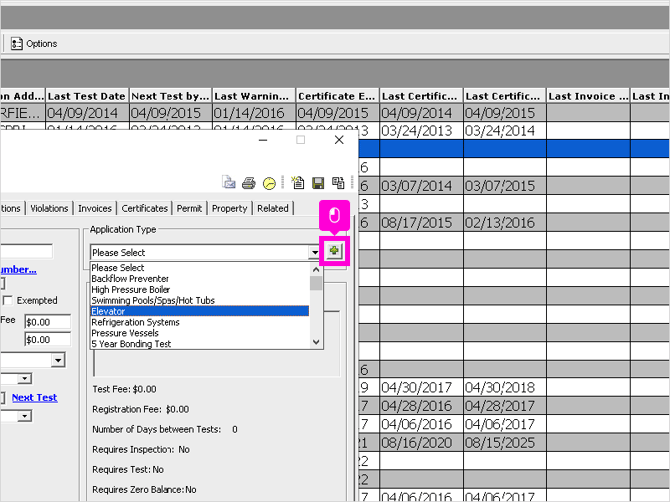
Task: Click the 01/14/2016 cell in first row
Action: pos(253,113)
